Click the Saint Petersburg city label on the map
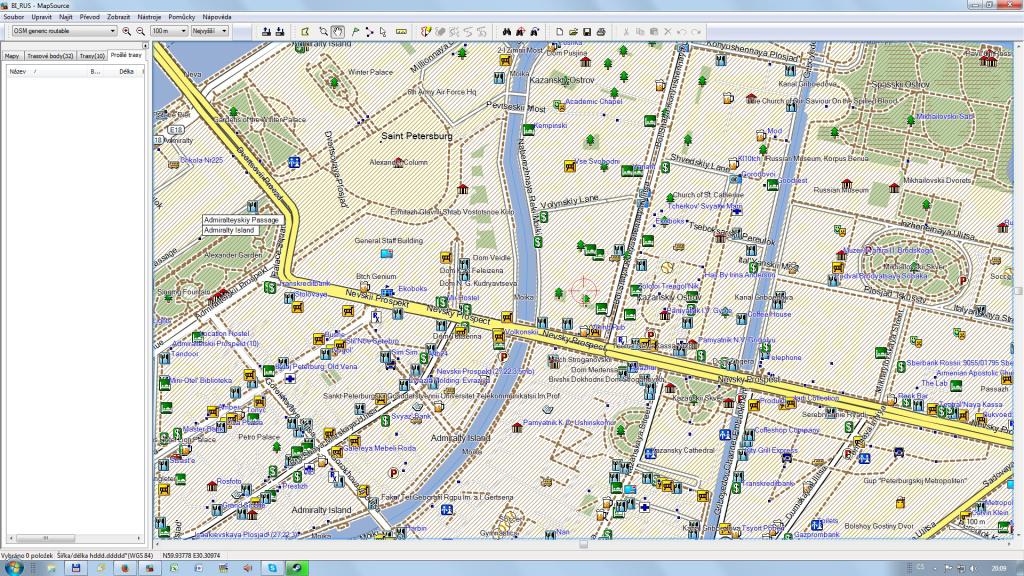The height and width of the screenshot is (576, 1024). (x=417, y=136)
